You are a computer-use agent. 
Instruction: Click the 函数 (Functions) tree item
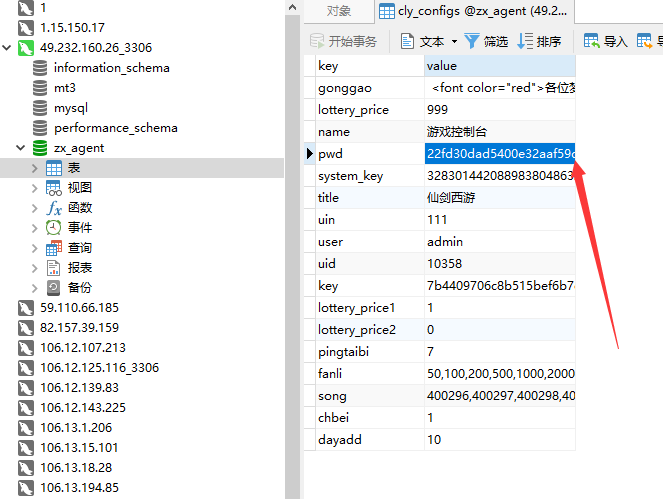(80, 208)
